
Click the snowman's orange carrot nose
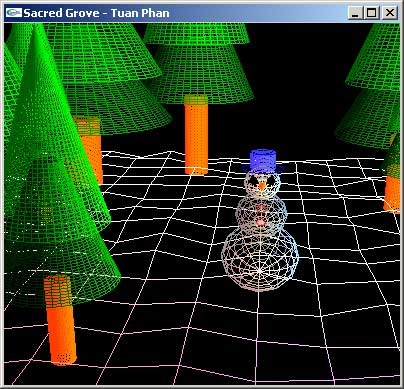click(262, 185)
